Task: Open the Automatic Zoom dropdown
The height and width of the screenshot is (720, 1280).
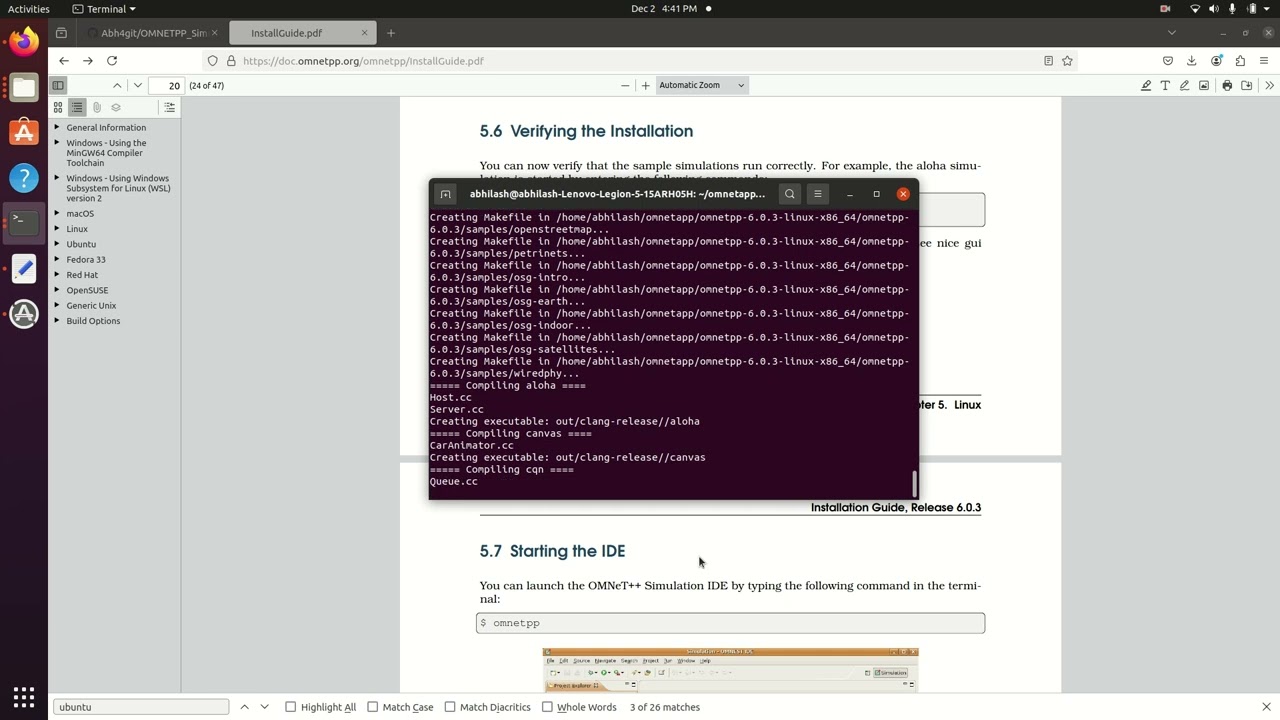Action: [x=702, y=85]
